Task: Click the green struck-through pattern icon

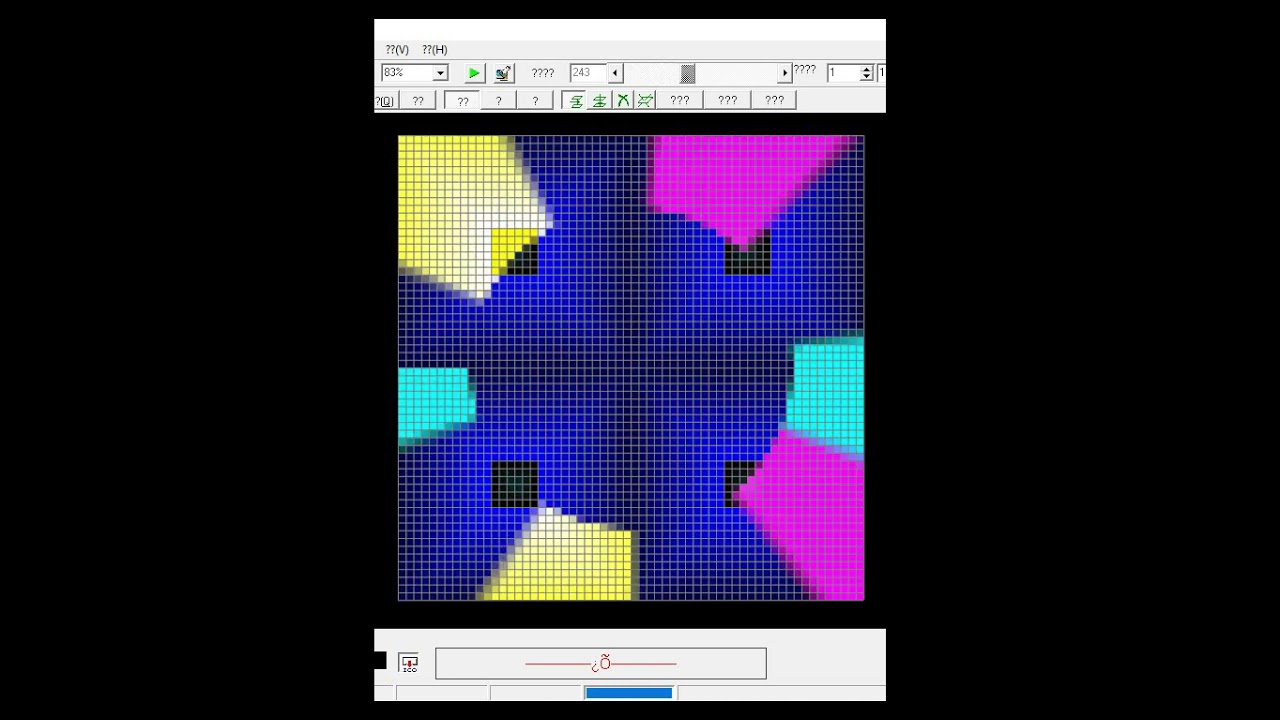Action: coord(645,100)
